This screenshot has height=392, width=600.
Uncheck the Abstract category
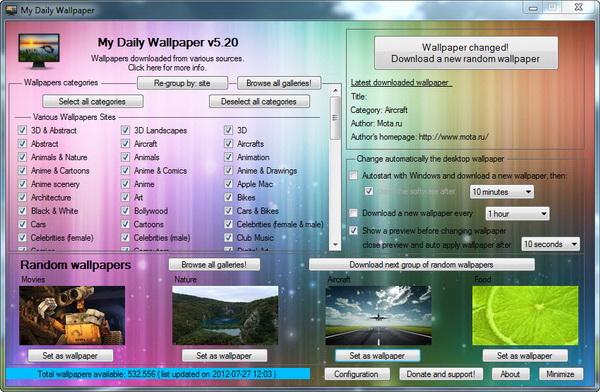pos(23,144)
